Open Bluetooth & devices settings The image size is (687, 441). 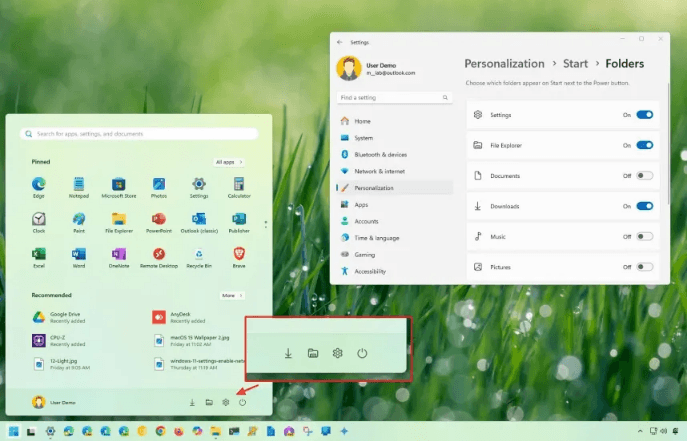click(394, 154)
